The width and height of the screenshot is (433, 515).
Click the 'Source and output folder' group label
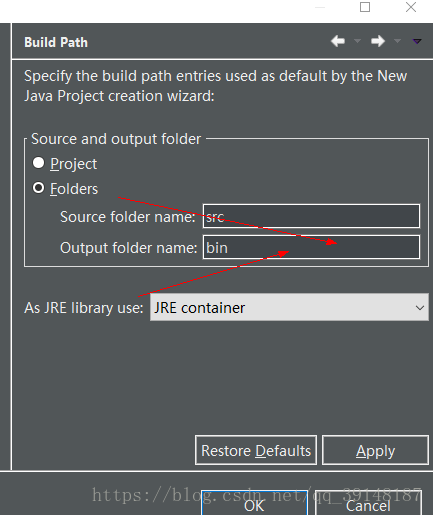tap(116, 139)
